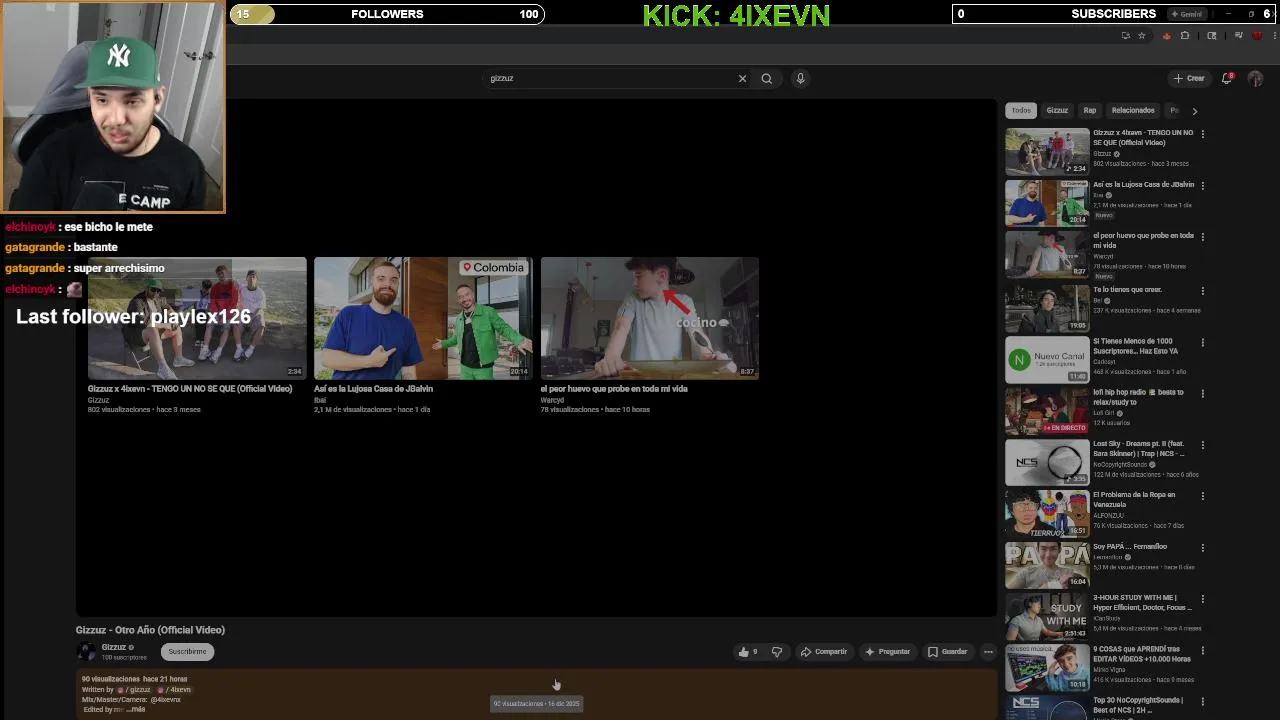Click the sidebar title El Problema de la Ropa en Venezuela
Screen dimensions: 1280x720
tap(1134, 499)
